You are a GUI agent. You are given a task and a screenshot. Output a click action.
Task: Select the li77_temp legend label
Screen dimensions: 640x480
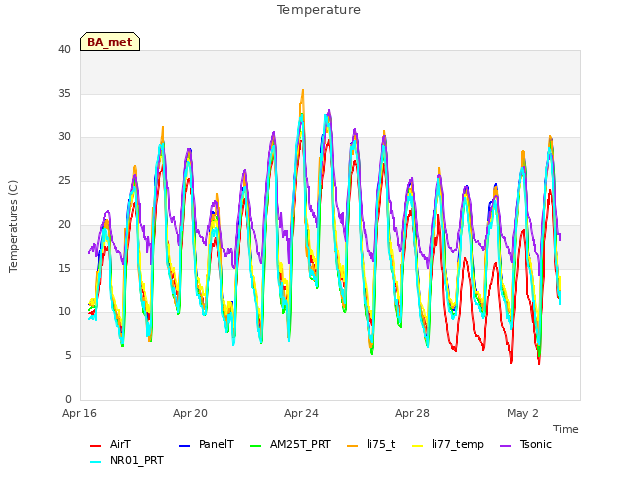tap(458, 444)
